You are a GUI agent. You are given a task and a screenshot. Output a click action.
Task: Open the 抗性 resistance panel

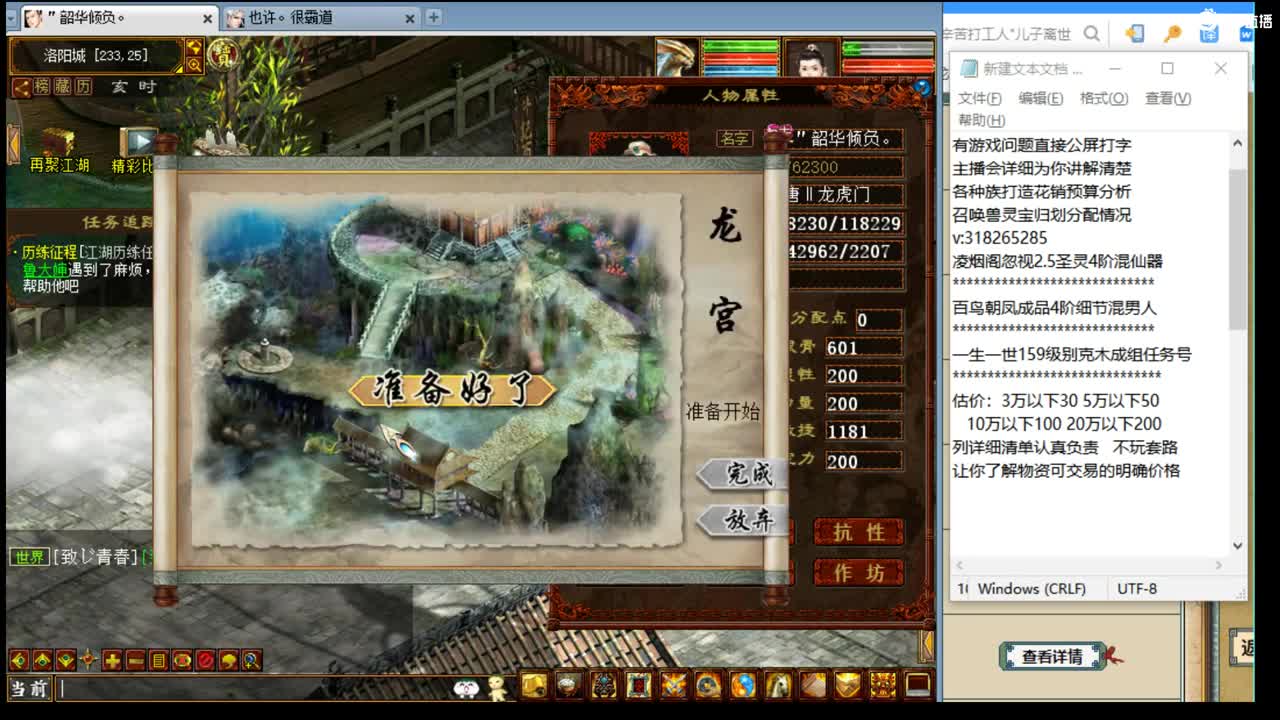pos(859,532)
